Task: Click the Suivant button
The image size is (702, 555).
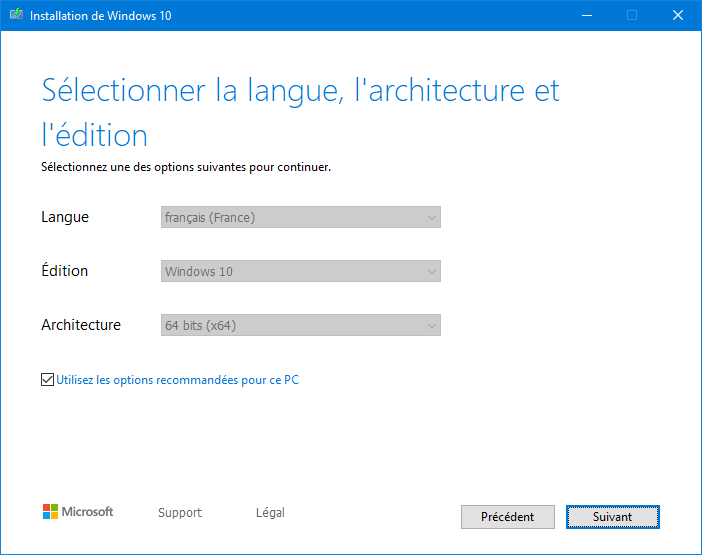Action: point(612,517)
